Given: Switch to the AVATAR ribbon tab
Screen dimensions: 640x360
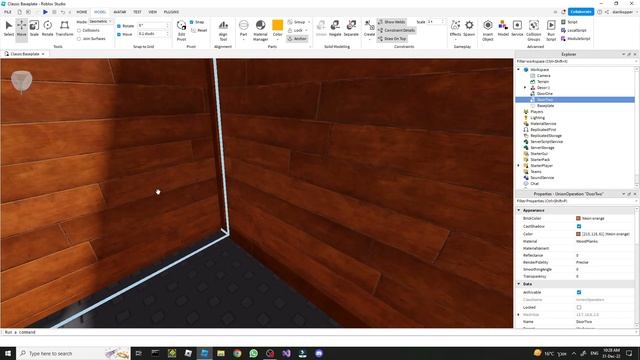Looking at the screenshot, I should point(120,12).
